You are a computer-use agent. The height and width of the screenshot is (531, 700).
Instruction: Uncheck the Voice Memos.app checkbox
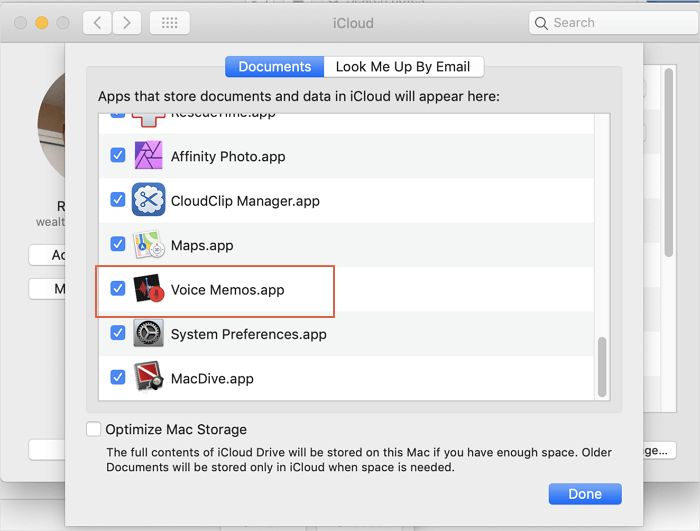coord(118,289)
